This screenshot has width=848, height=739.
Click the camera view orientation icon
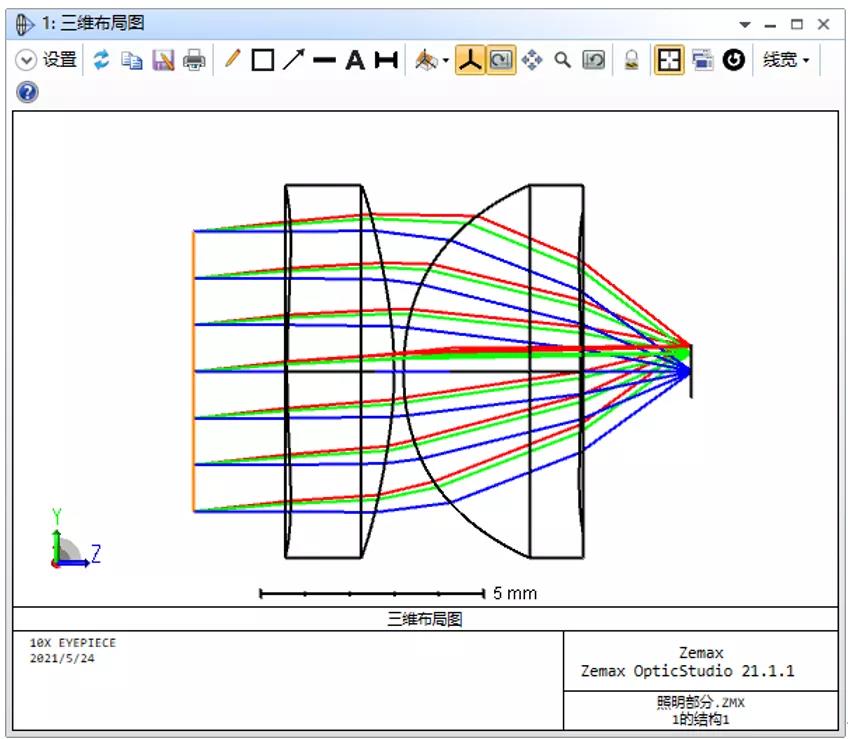(x=426, y=60)
